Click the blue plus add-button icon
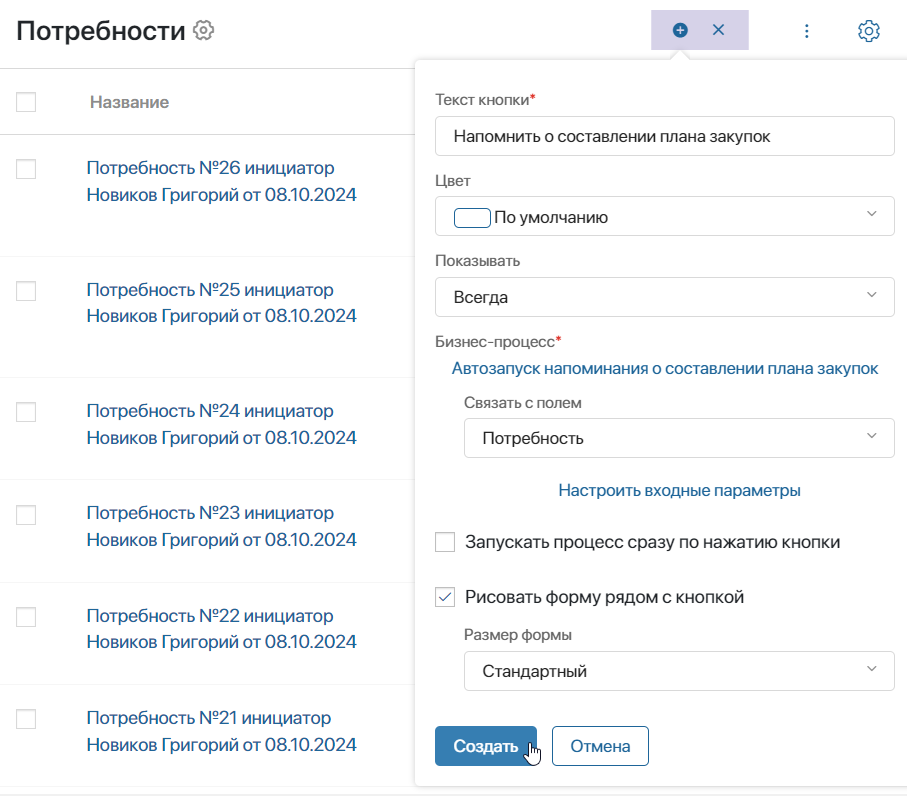Viewport: 907px width, 796px height. click(x=680, y=30)
